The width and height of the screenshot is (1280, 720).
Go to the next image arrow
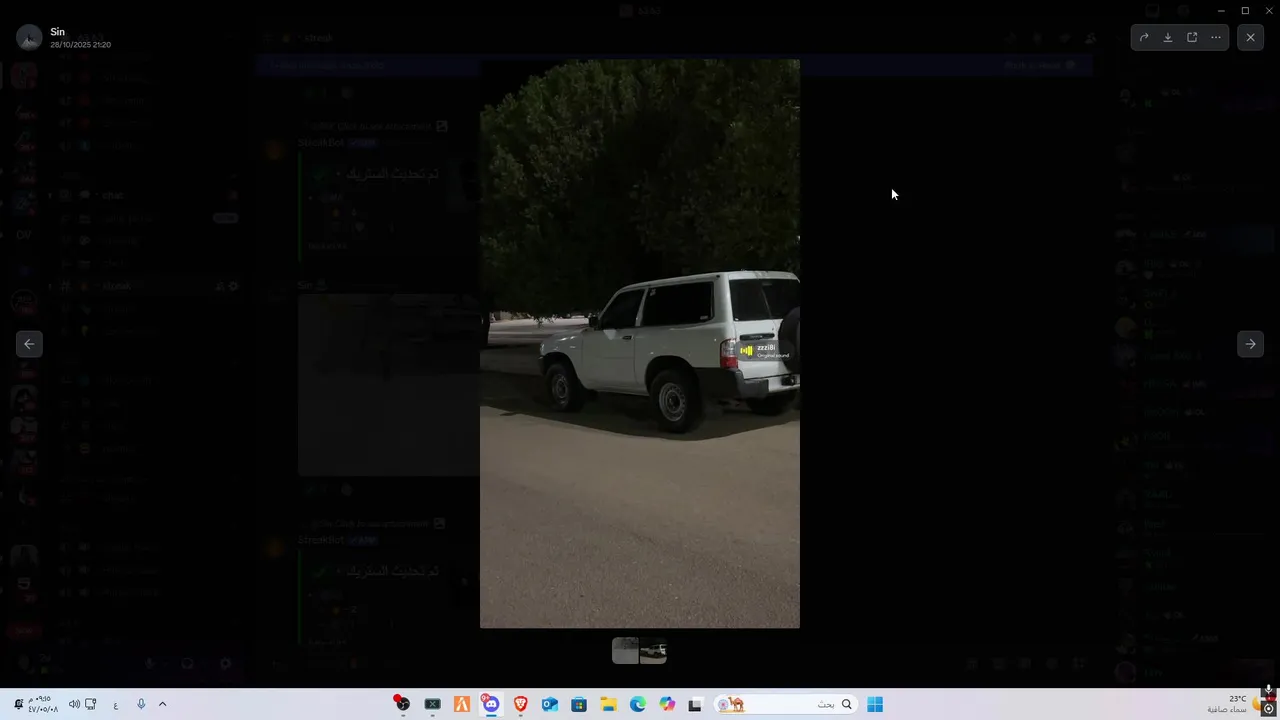[x=1250, y=344]
